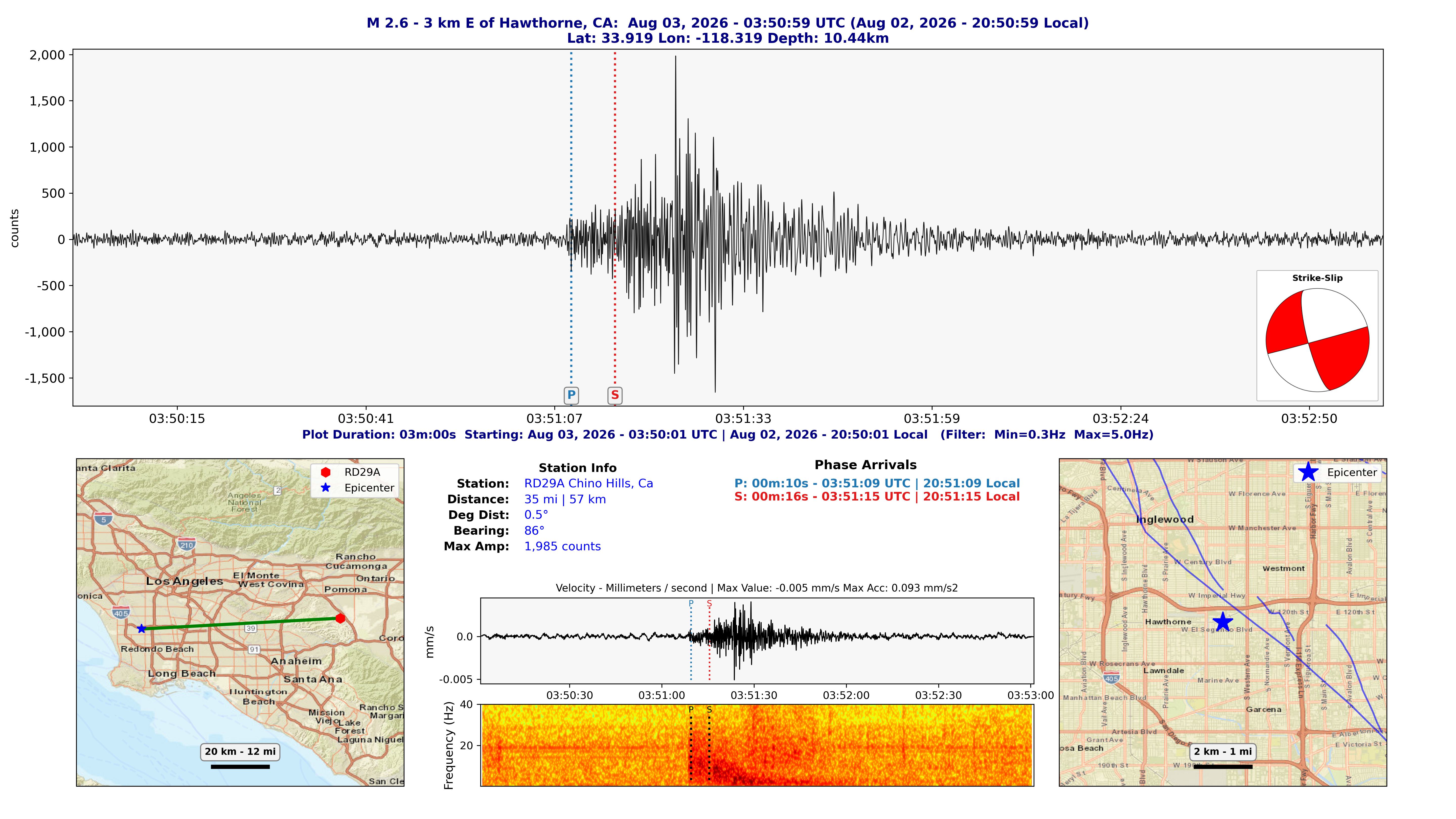The width and height of the screenshot is (1456, 819).
Task: Click the 'RD29A Chino Hills, Ca' station value
Action: tap(589, 484)
